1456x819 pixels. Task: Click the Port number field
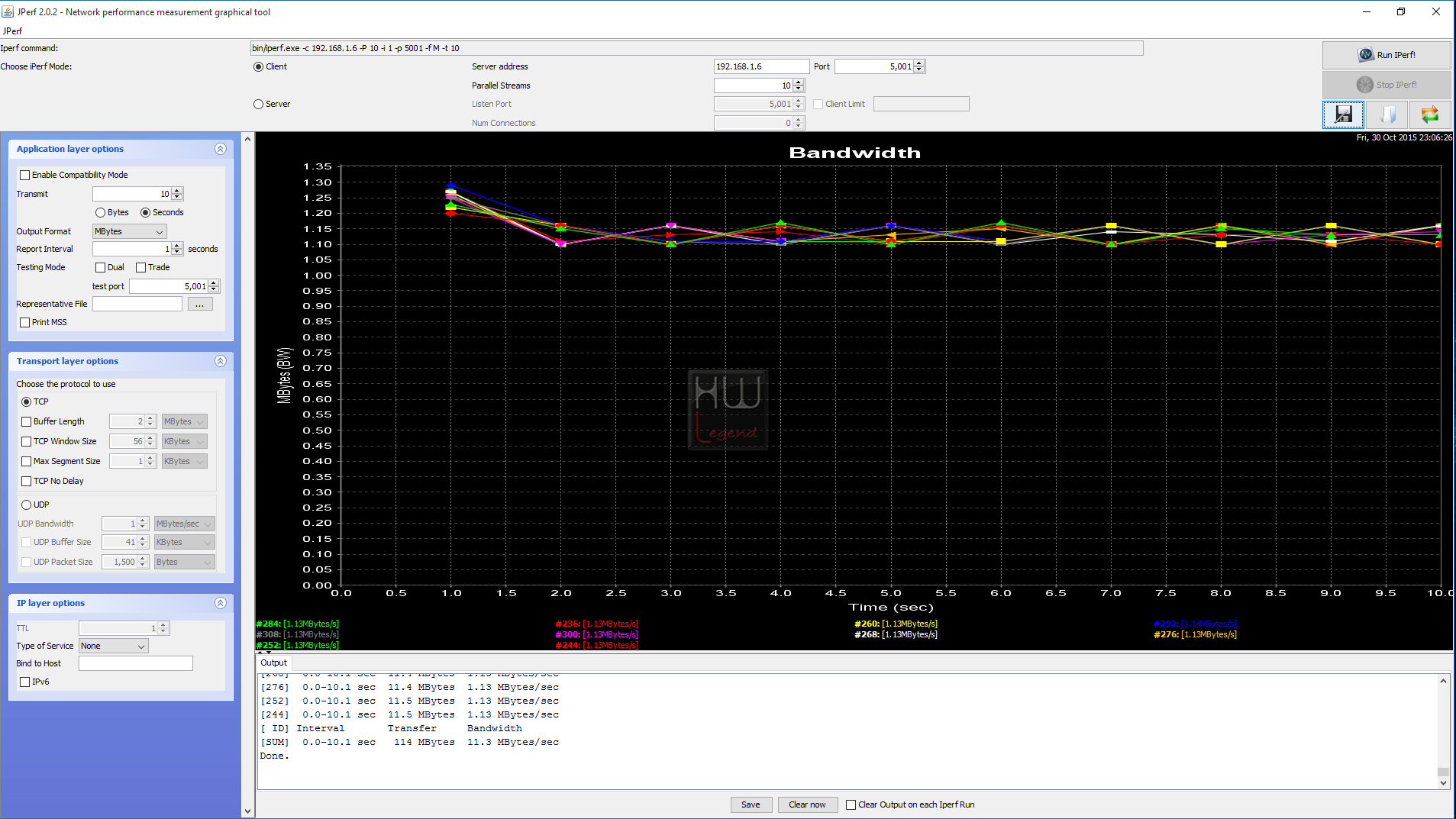874,66
